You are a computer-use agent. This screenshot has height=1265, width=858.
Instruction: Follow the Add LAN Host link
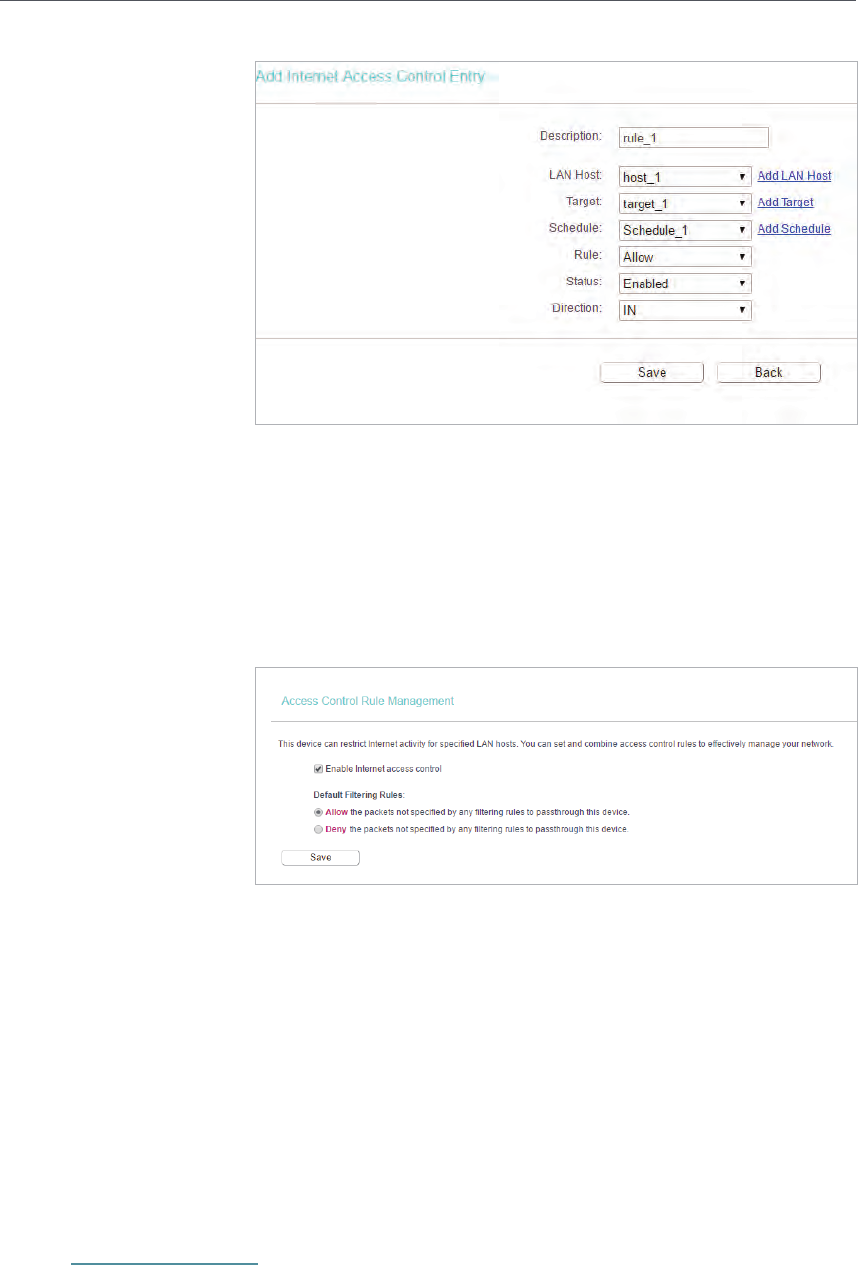click(794, 176)
